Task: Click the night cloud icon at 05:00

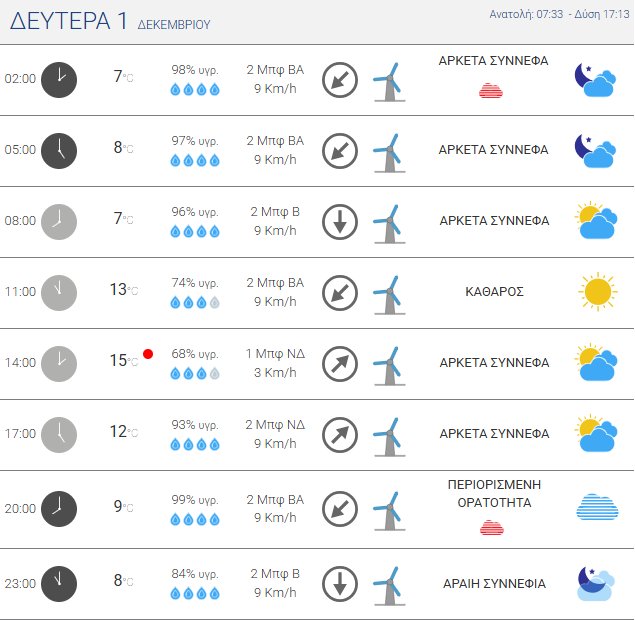Action: (597, 150)
